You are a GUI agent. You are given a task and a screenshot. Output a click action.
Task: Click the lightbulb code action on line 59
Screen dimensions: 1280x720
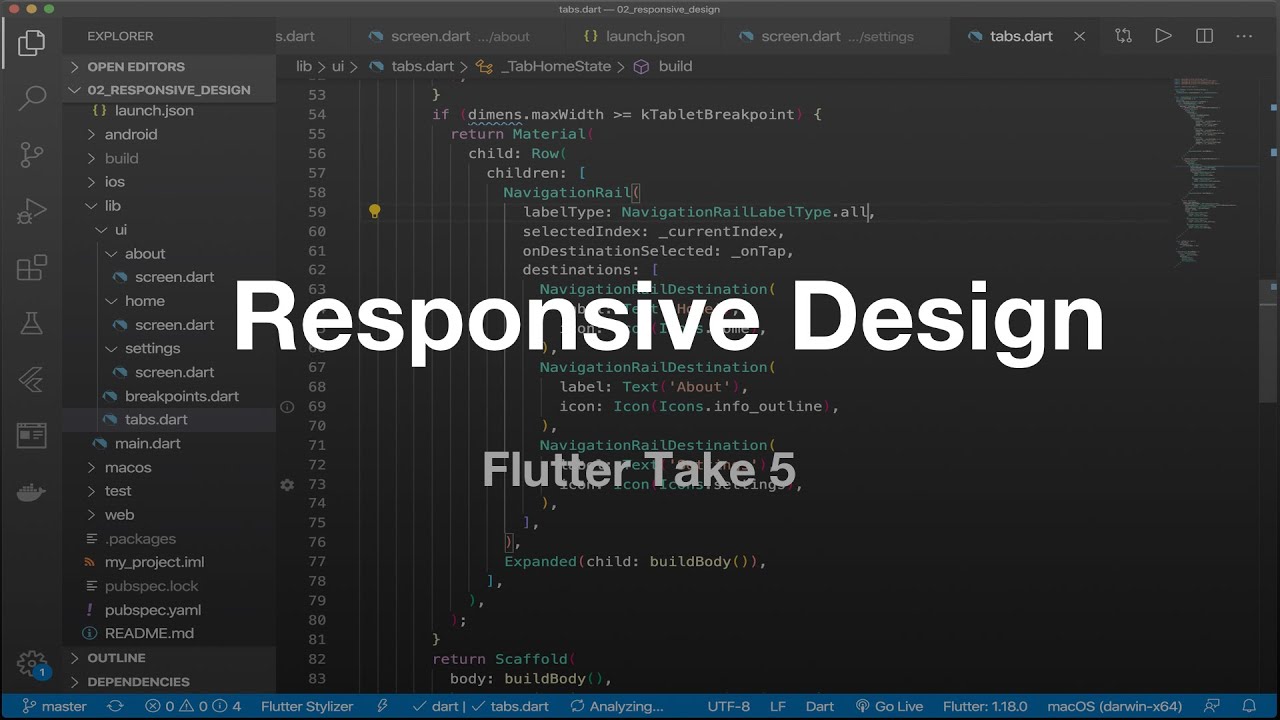[x=374, y=212]
